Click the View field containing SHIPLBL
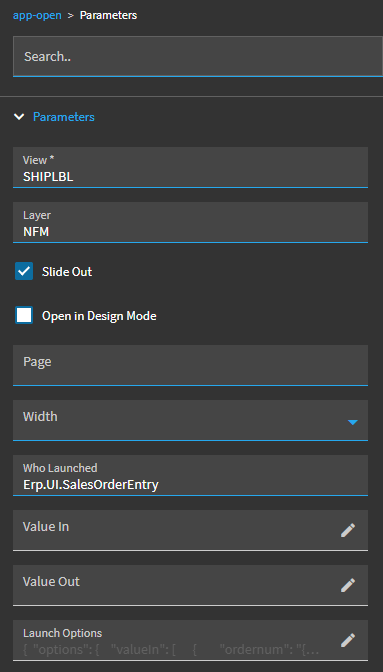 pos(190,167)
